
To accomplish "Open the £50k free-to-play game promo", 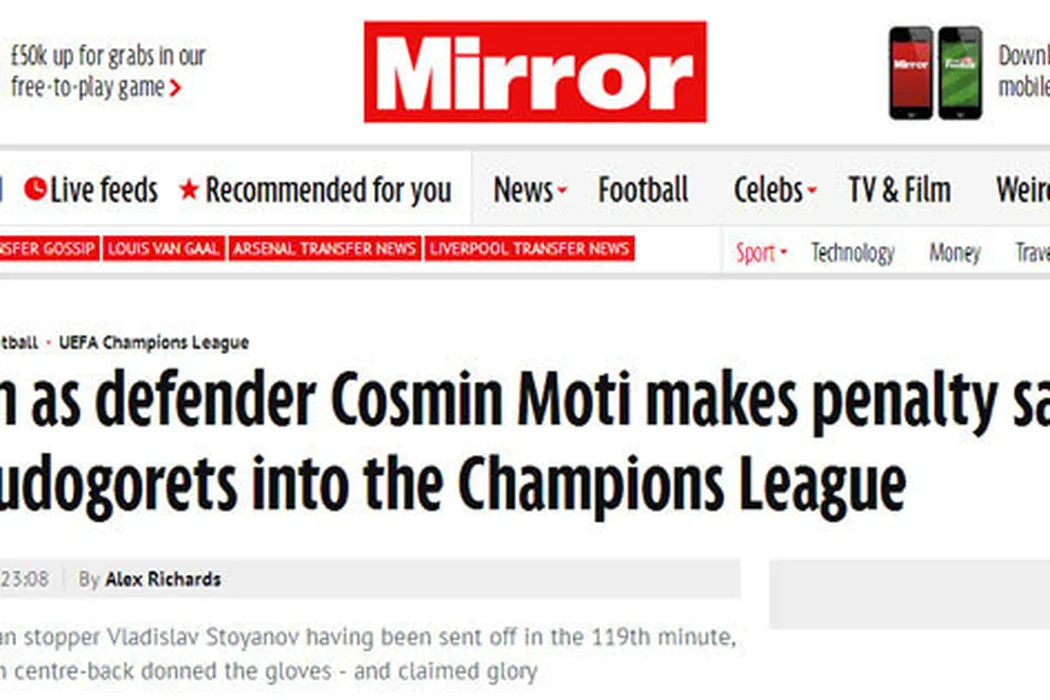I will 108,71.
